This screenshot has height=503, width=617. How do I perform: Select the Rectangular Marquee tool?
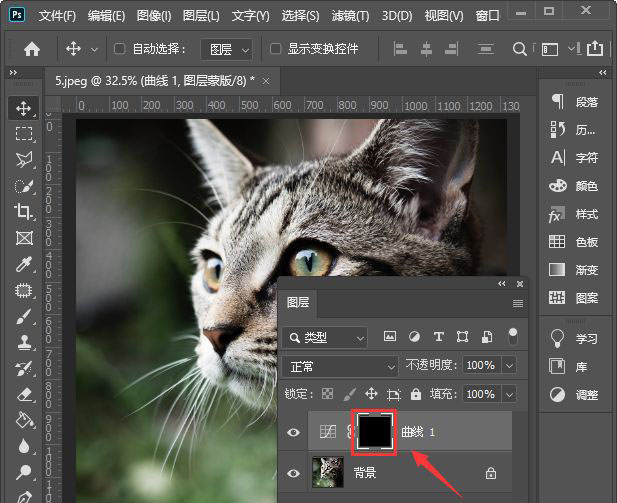click(24, 133)
